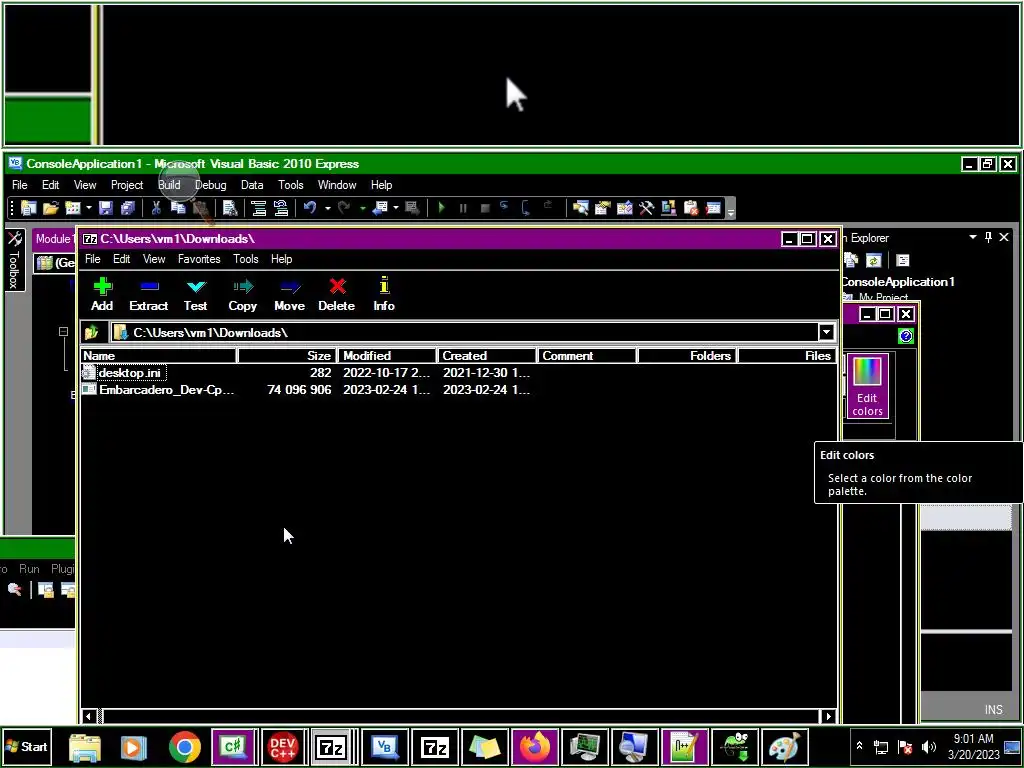Image resolution: width=1024 pixels, height=768 pixels.
Task: Open the Navigate Backward dropdown arrow
Action: click(396, 208)
